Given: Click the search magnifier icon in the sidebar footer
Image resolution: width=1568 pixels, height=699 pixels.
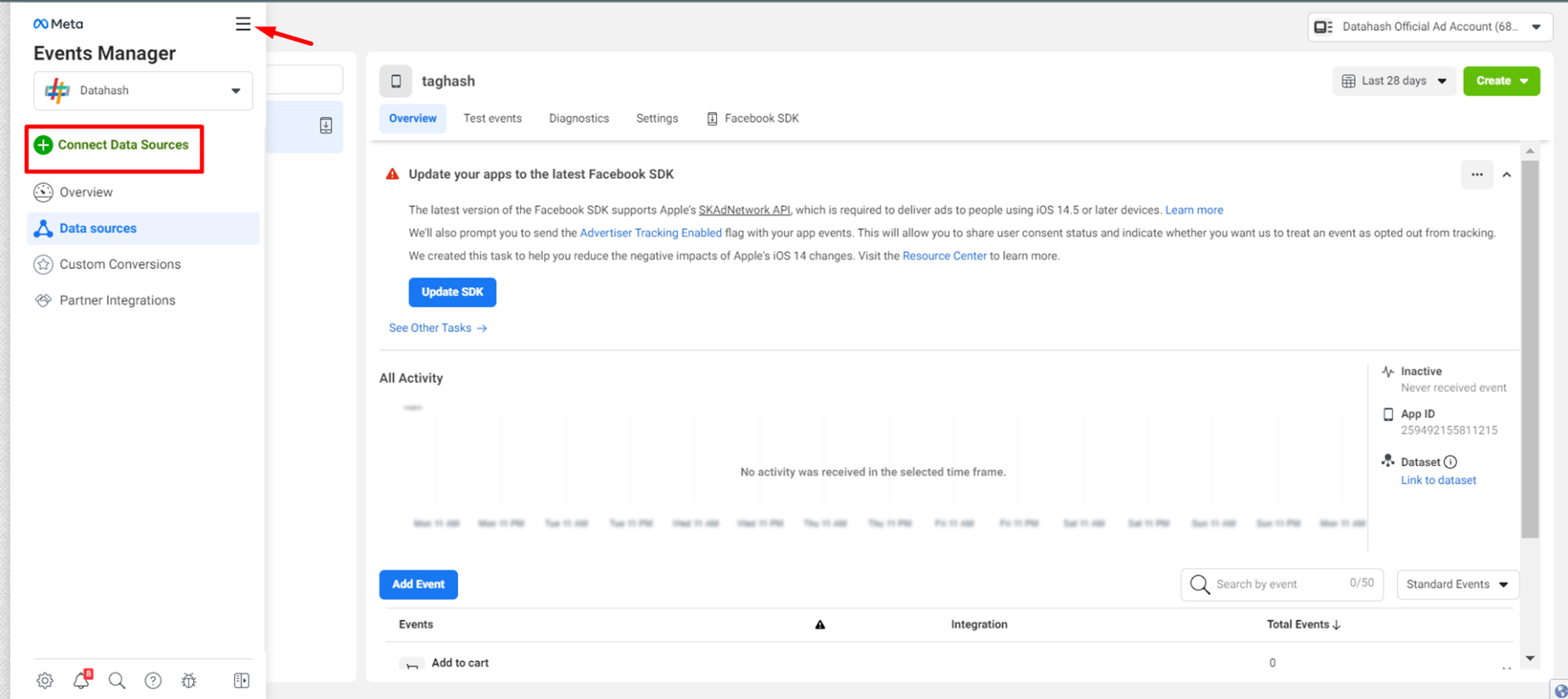Looking at the screenshot, I should tap(117, 681).
